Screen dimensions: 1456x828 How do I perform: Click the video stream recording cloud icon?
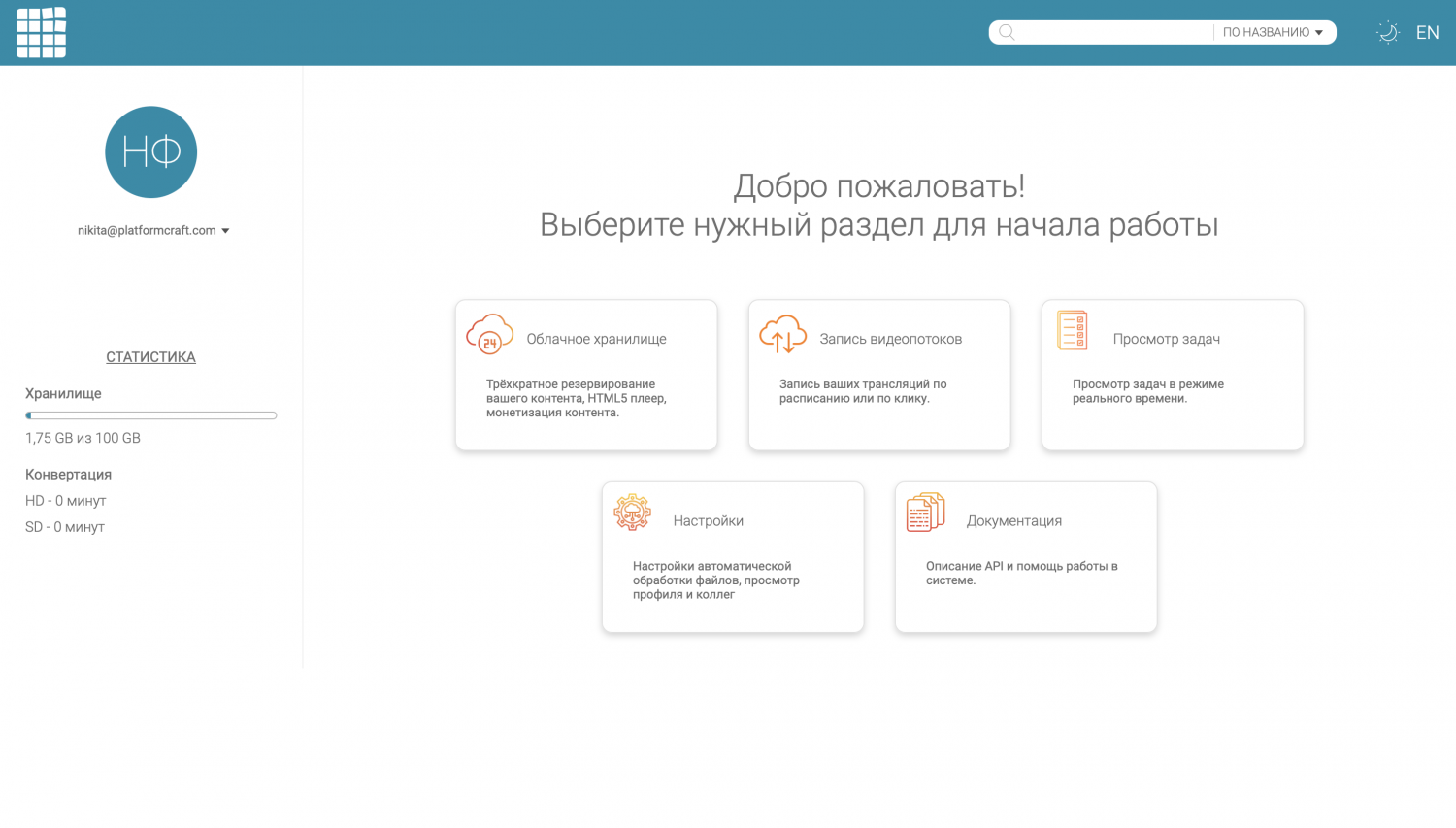point(782,334)
